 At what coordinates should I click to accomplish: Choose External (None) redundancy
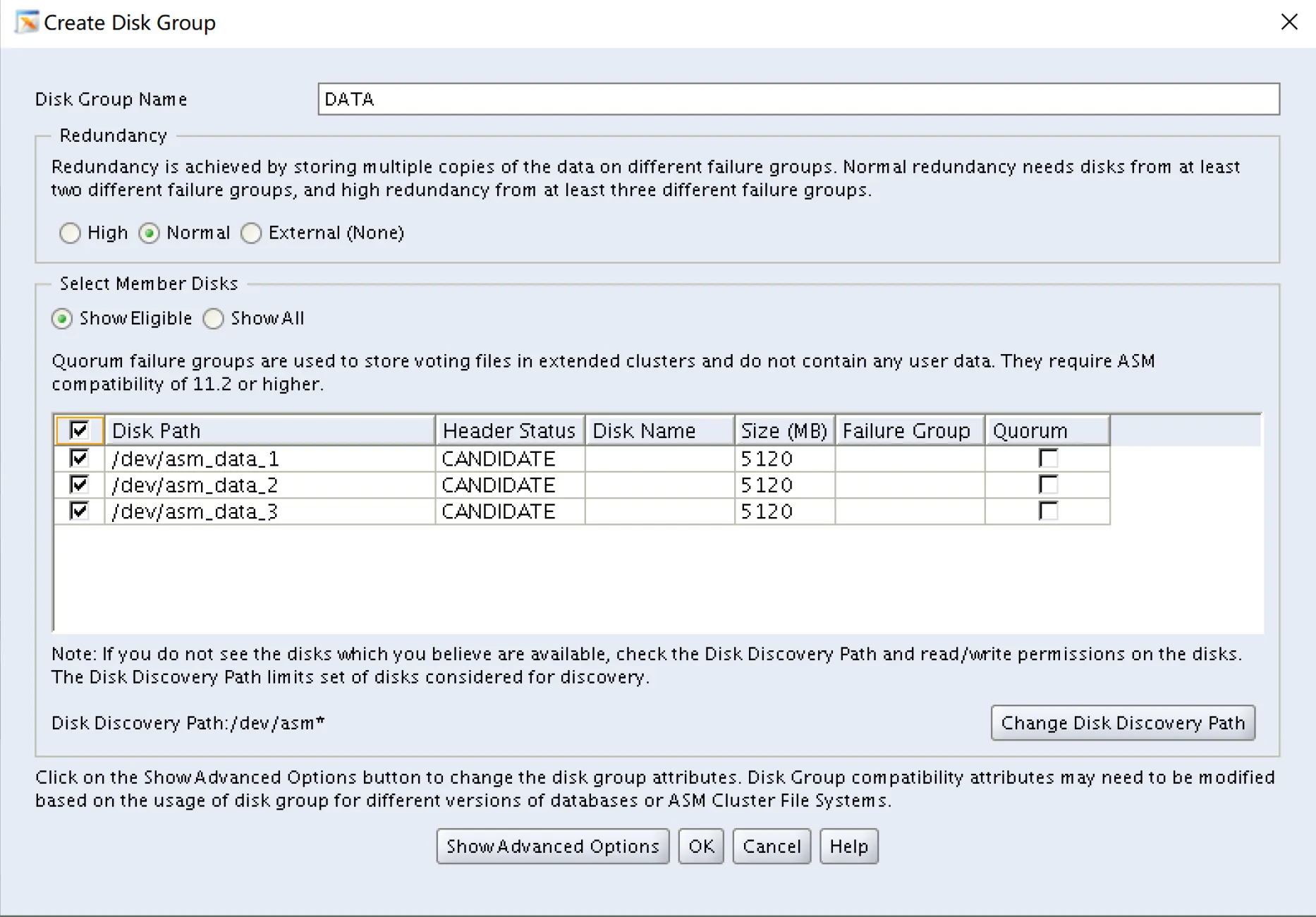coord(252,233)
